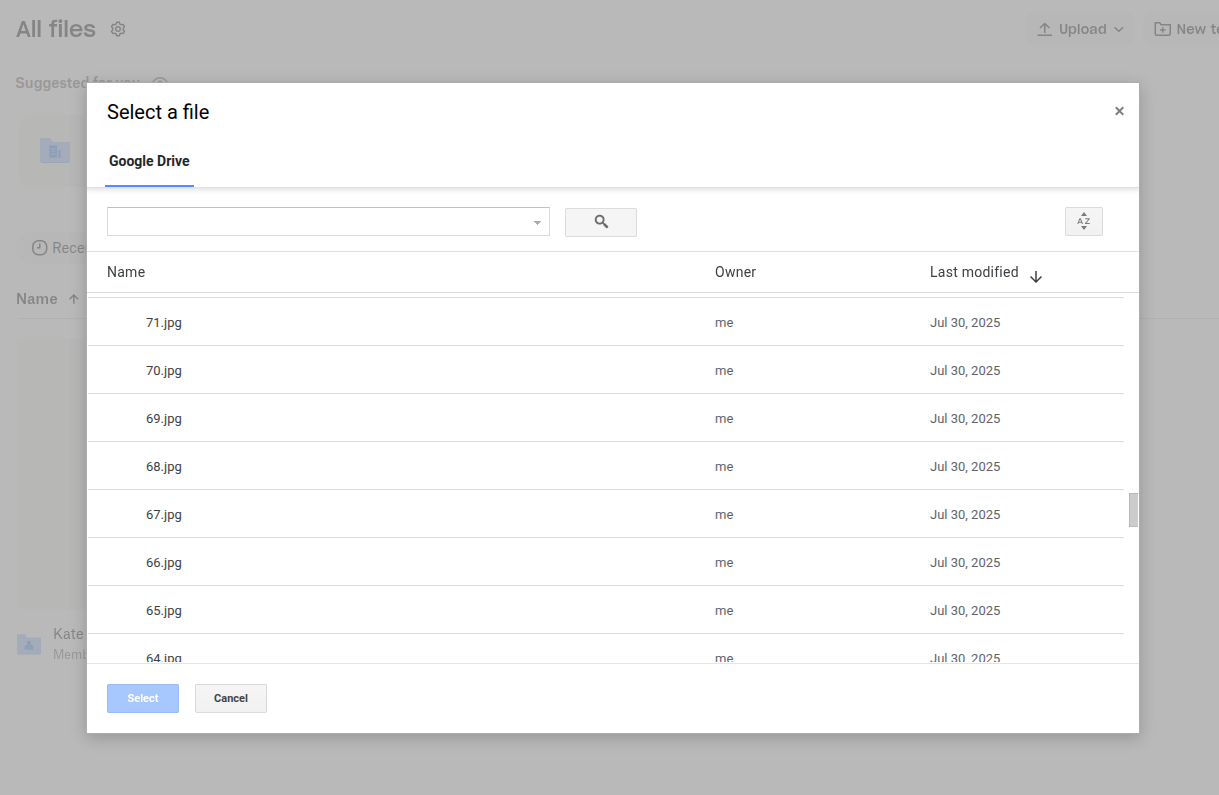
Task: Click the Select button
Action: pyautogui.click(x=142, y=698)
